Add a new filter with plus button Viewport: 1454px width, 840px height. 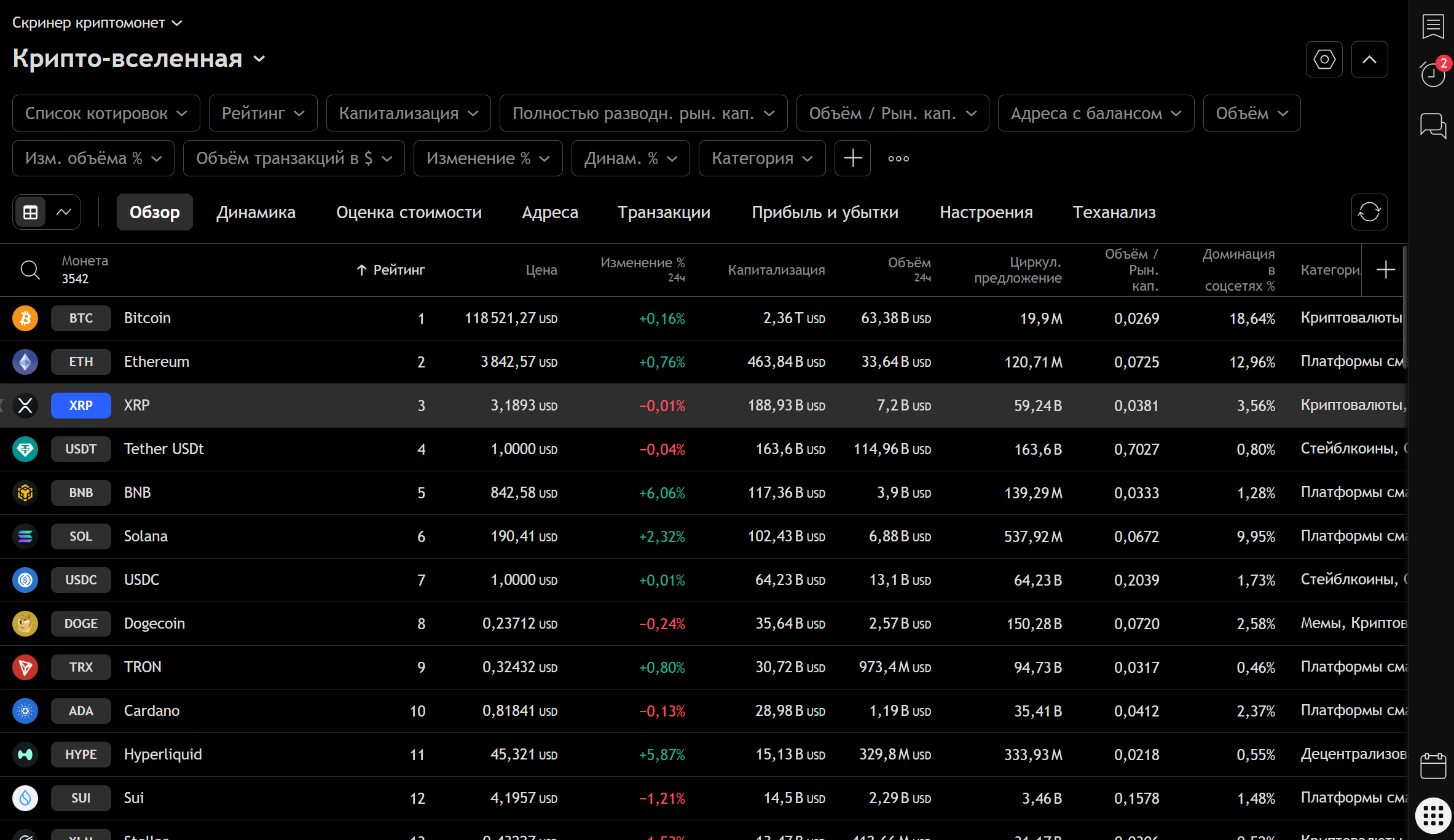(852, 159)
